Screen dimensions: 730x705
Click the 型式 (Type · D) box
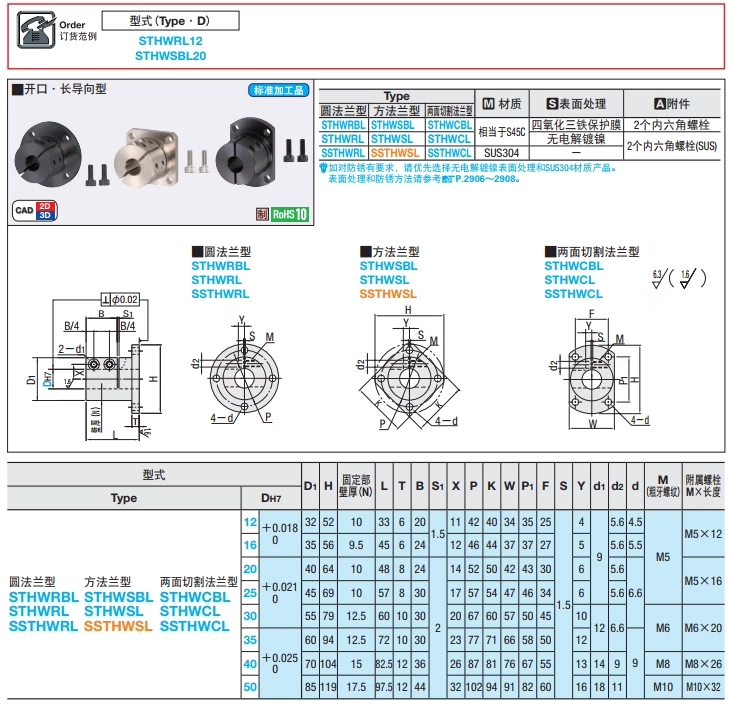point(170,21)
